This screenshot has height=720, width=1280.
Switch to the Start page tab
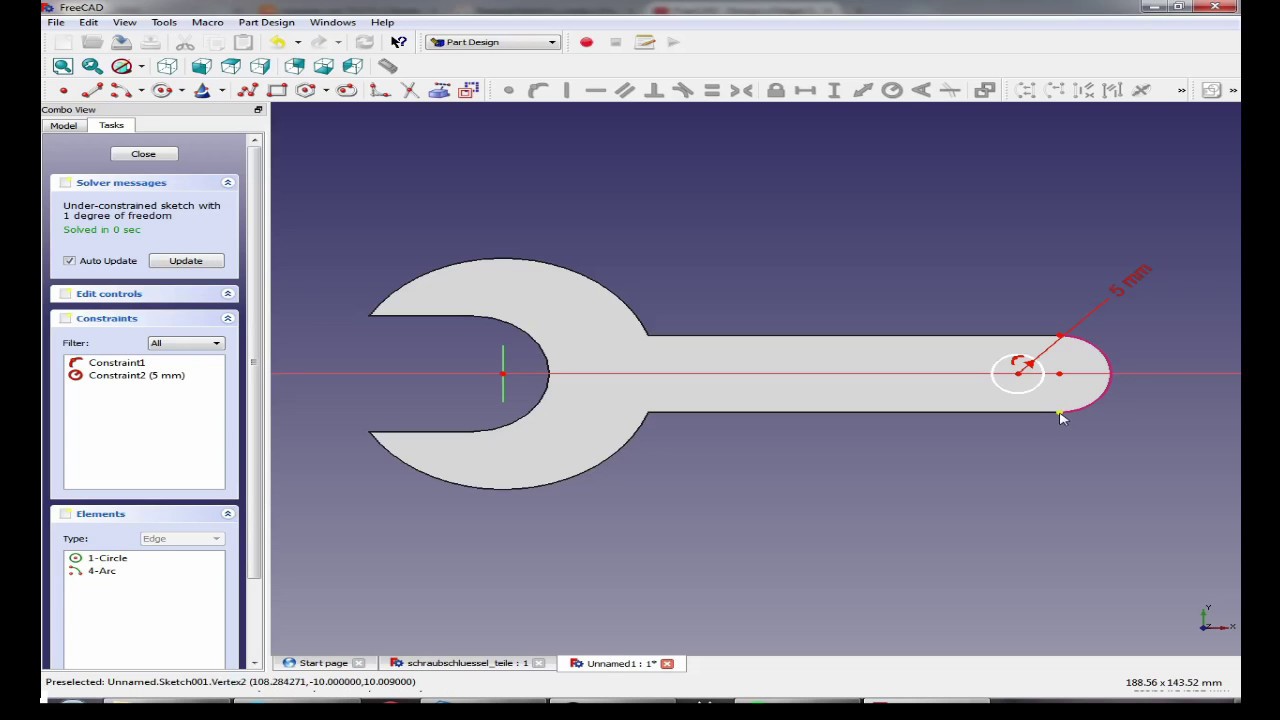click(x=323, y=663)
